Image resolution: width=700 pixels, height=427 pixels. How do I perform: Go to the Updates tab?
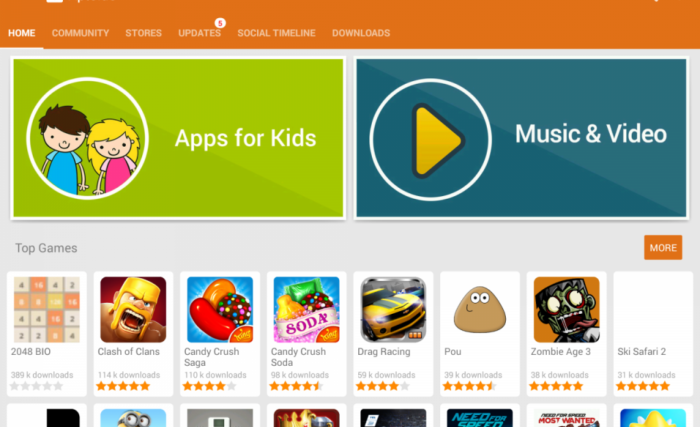(199, 33)
